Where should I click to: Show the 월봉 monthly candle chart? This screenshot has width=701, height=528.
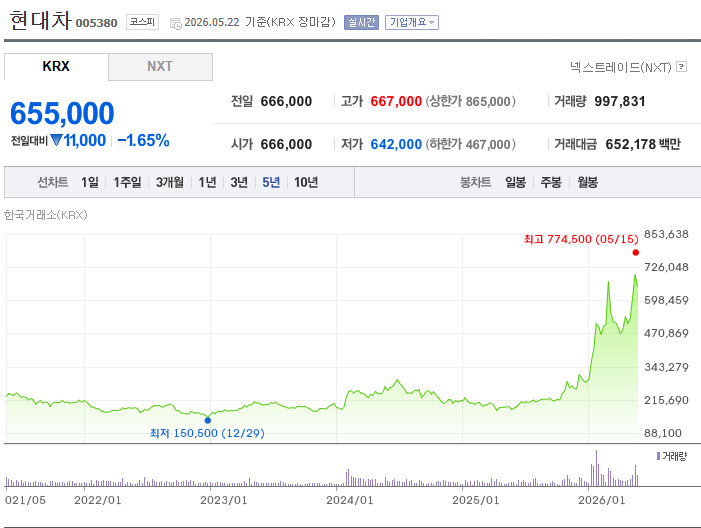point(587,182)
